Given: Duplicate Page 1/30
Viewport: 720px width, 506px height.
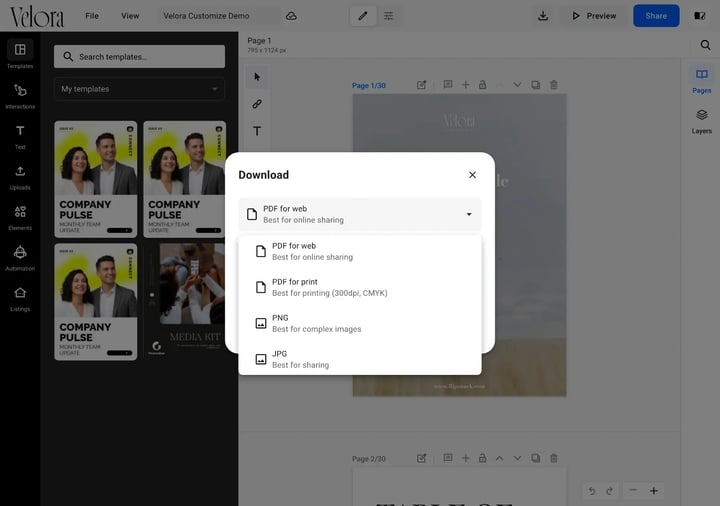Looking at the screenshot, I should coord(535,85).
